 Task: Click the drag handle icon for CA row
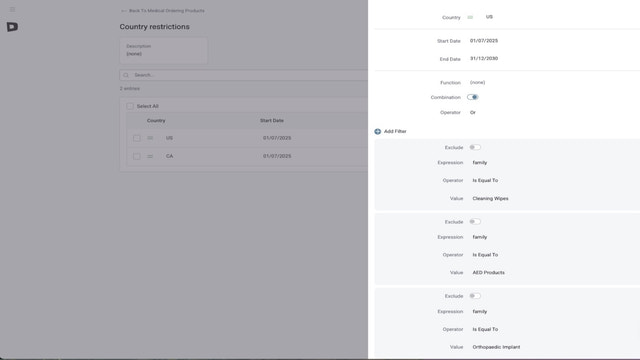[x=150, y=156]
